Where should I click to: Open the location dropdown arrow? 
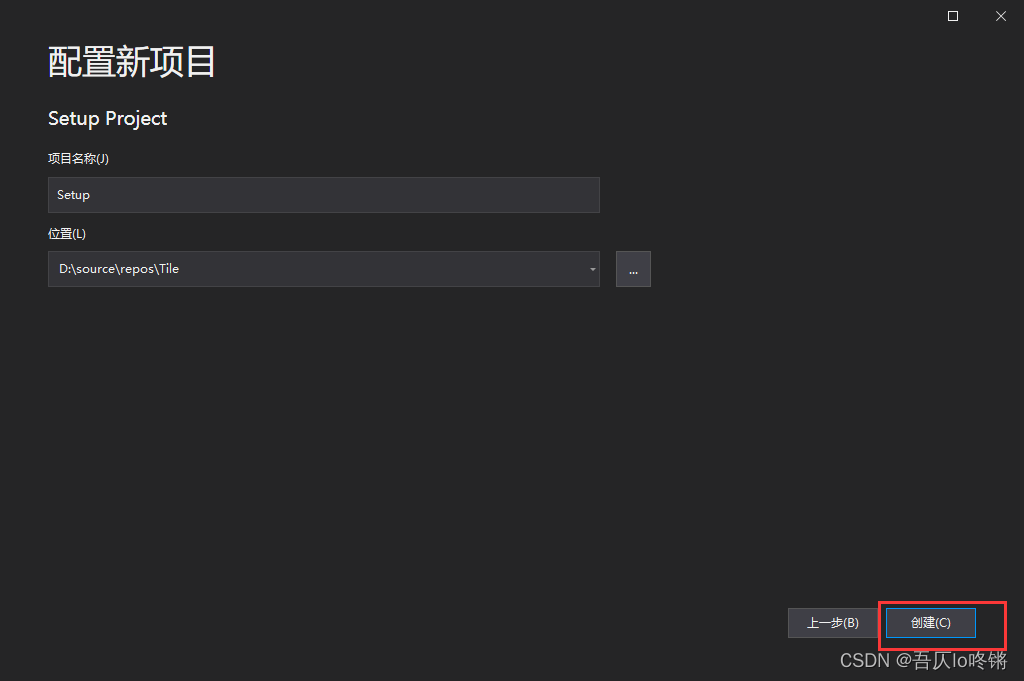point(591,268)
